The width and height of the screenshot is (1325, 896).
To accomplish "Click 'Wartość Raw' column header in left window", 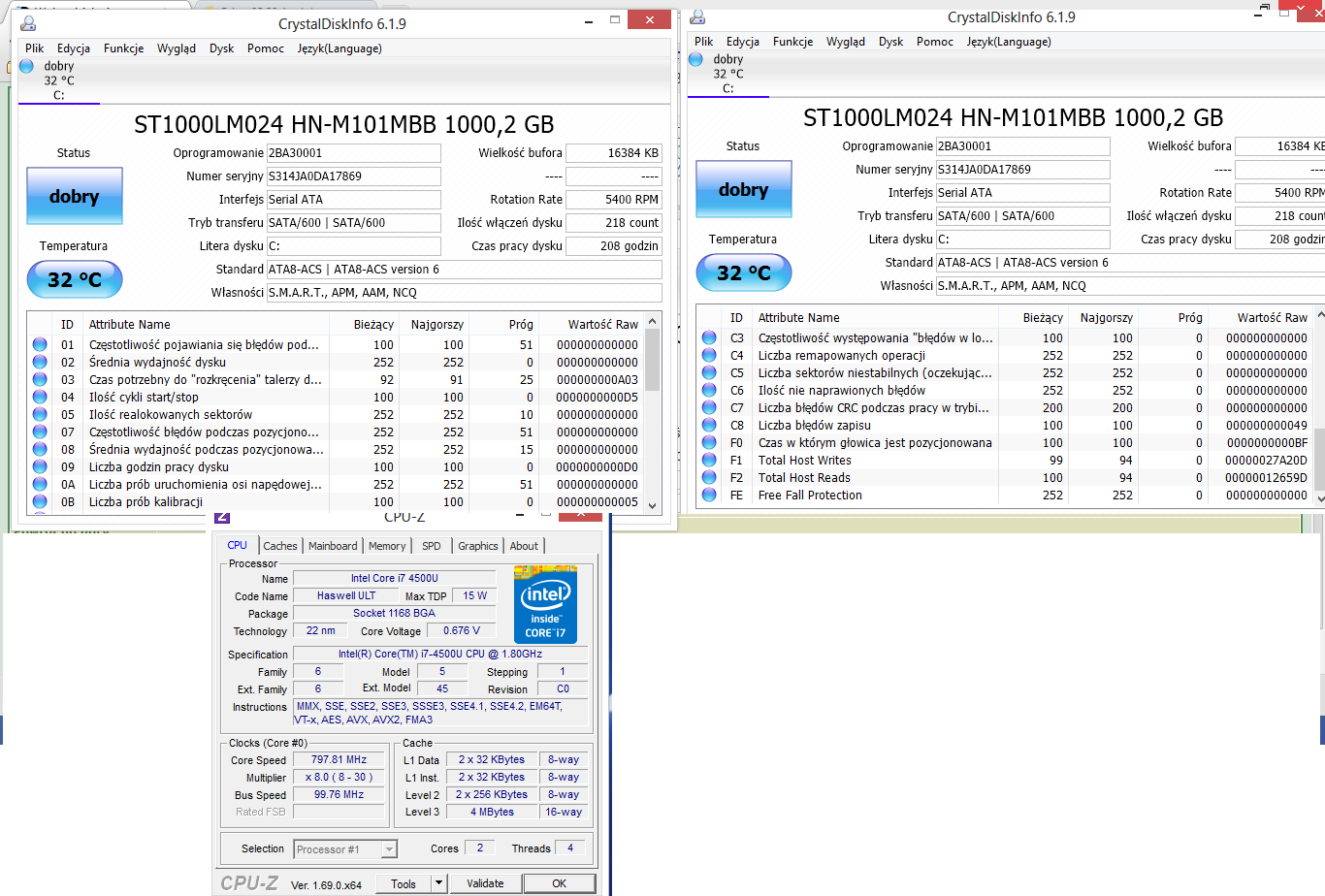I will 603,325.
